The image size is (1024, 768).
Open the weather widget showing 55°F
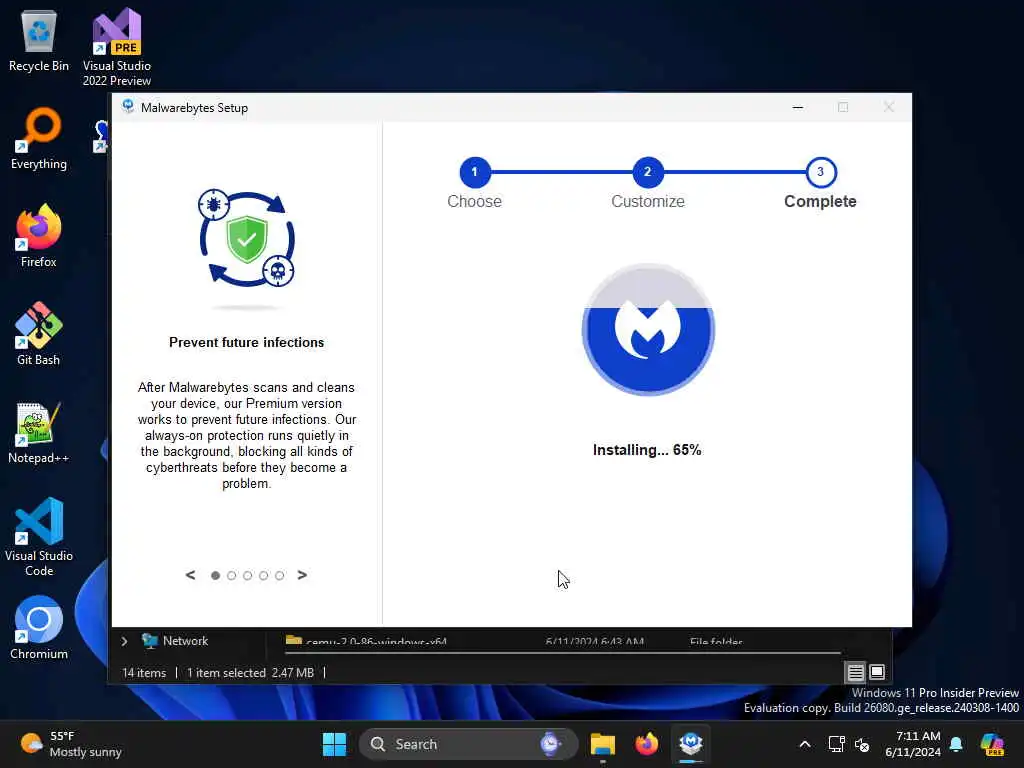click(71, 744)
